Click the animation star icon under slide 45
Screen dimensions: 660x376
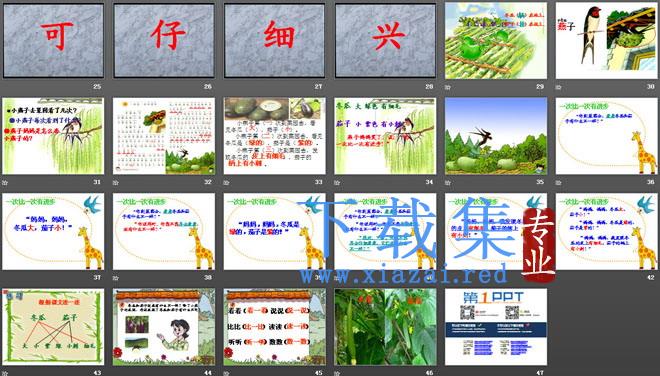point(226,373)
